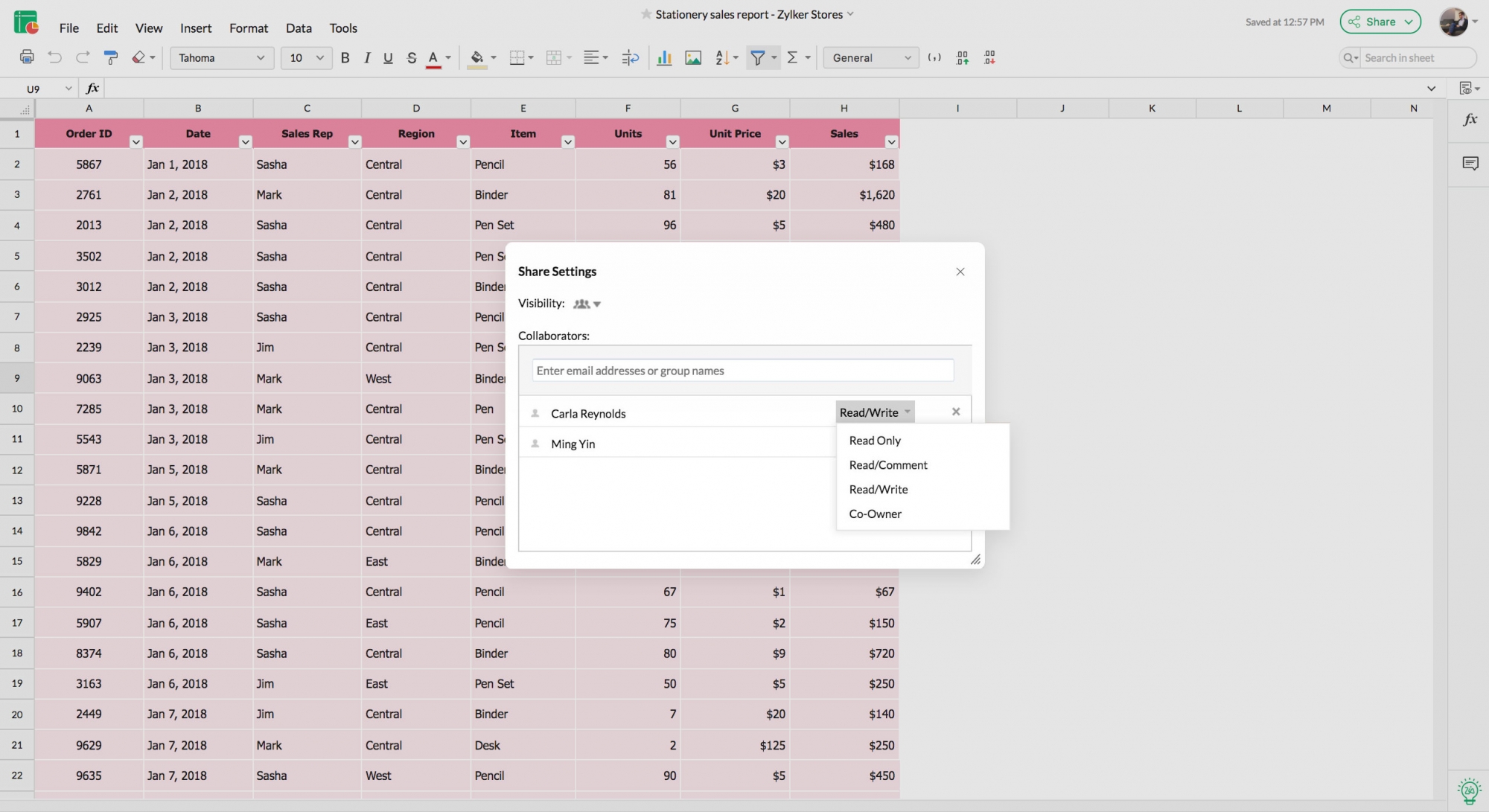Expand the Item column filter dropdown
Image resolution: width=1489 pixels, height=812 pixels.
pos(566,142)
